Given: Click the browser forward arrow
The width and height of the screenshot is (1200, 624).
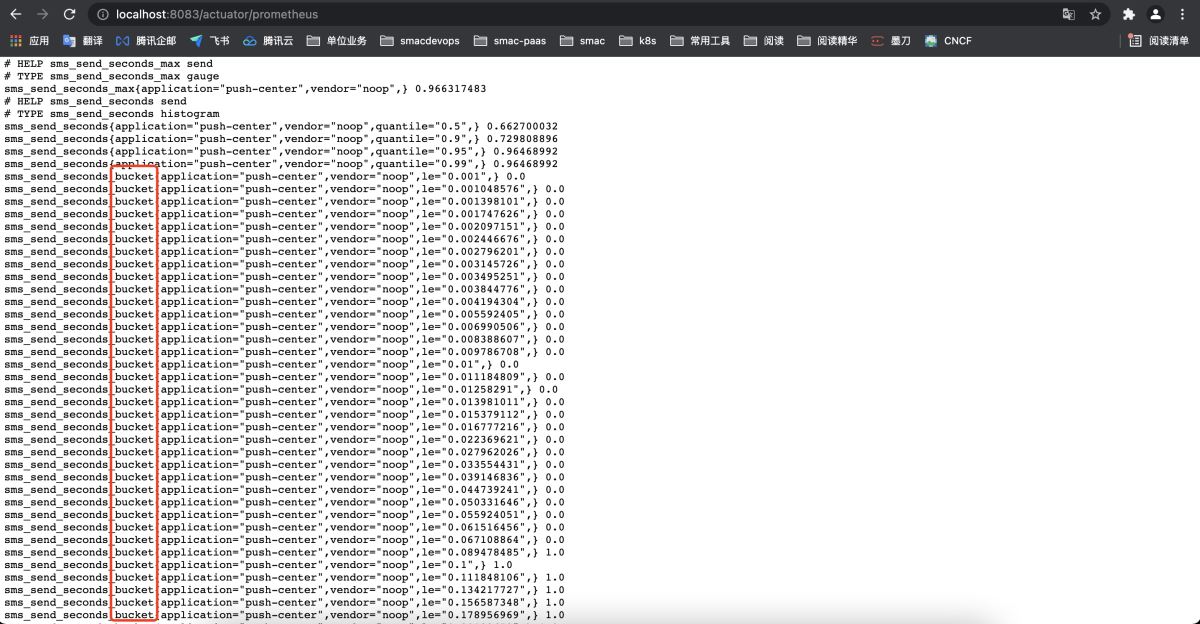Looking at the screenshot, I should point(42,14).
